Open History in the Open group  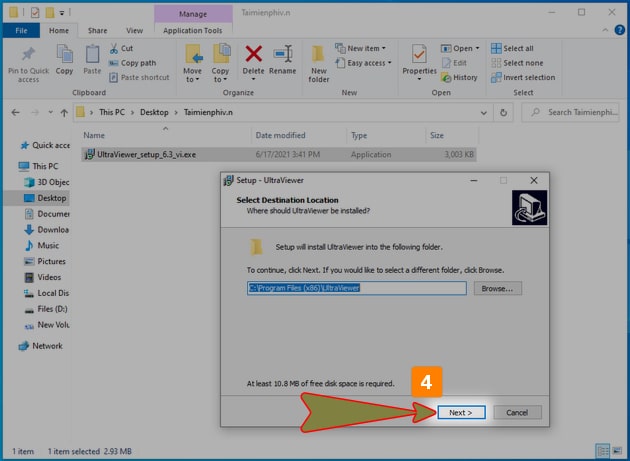coord(459,77)
